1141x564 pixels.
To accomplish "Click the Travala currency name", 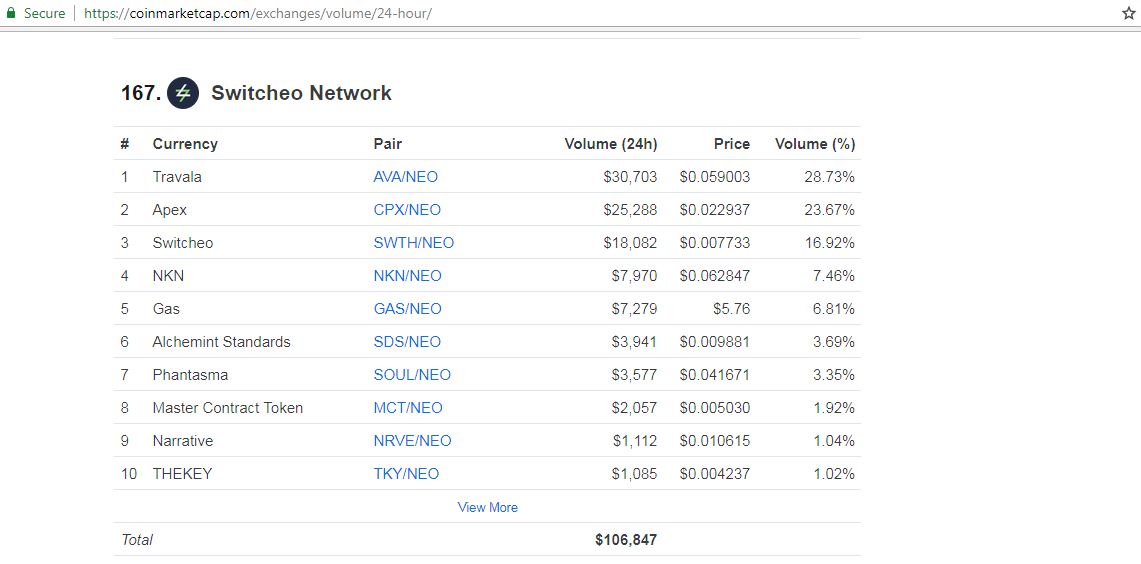I will [x=177, y=177].
